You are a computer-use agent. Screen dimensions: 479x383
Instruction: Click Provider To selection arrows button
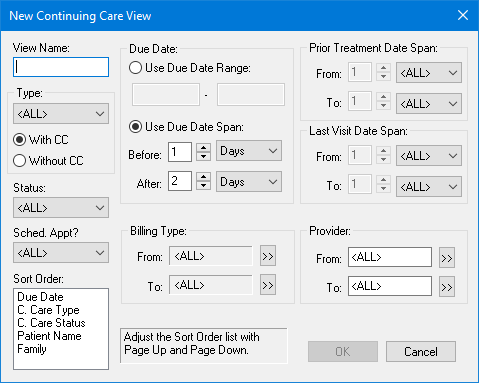[447, 287]
